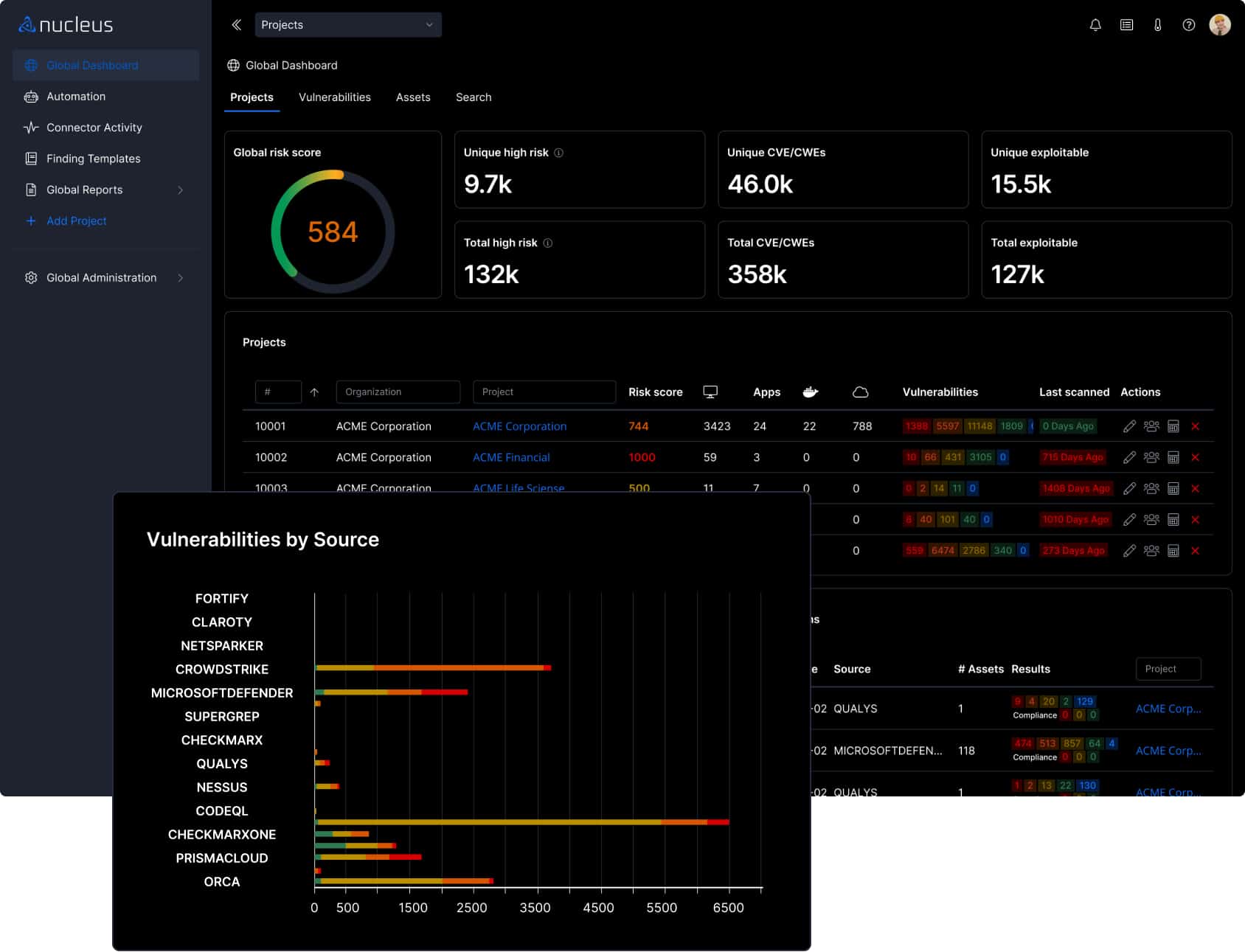Click the nucleus logo
The width and height of the screenshot is (1245, 952).
point(66,25)
